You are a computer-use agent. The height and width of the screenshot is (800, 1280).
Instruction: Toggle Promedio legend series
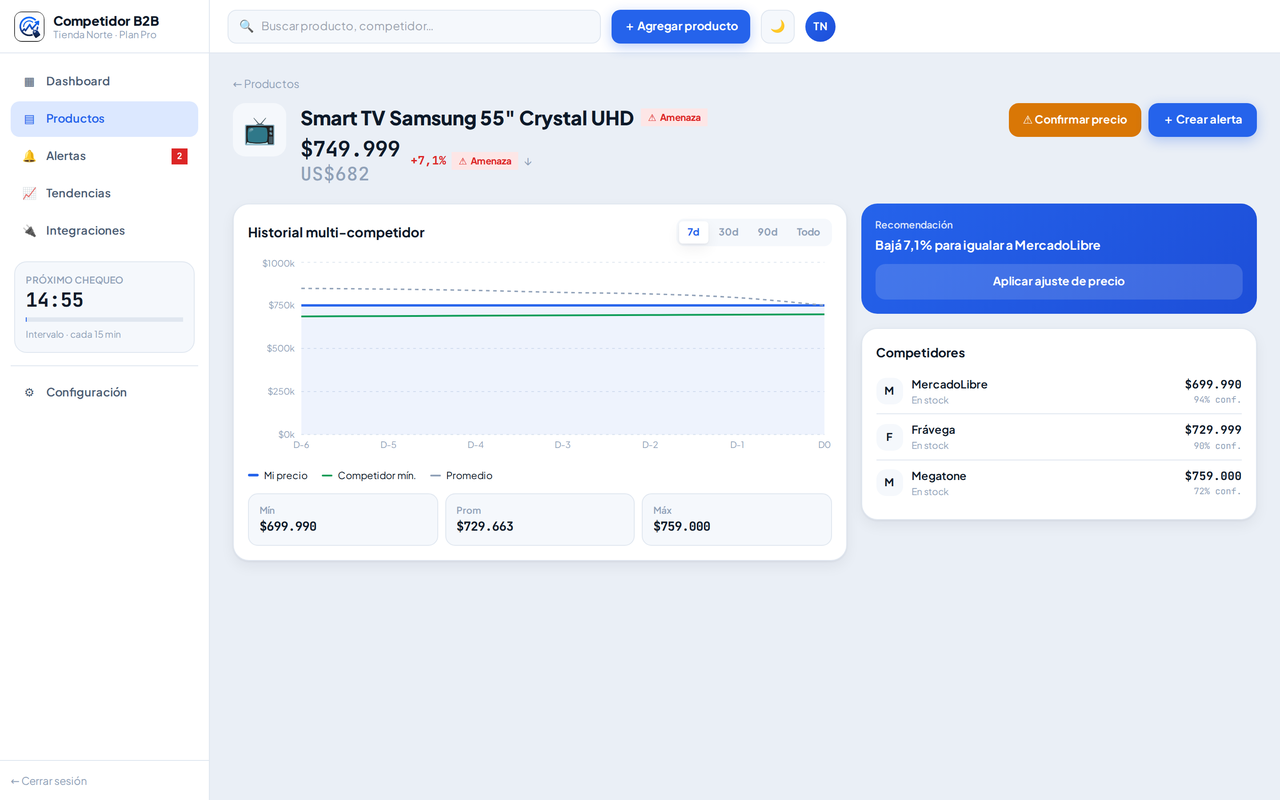click(461, 476)
